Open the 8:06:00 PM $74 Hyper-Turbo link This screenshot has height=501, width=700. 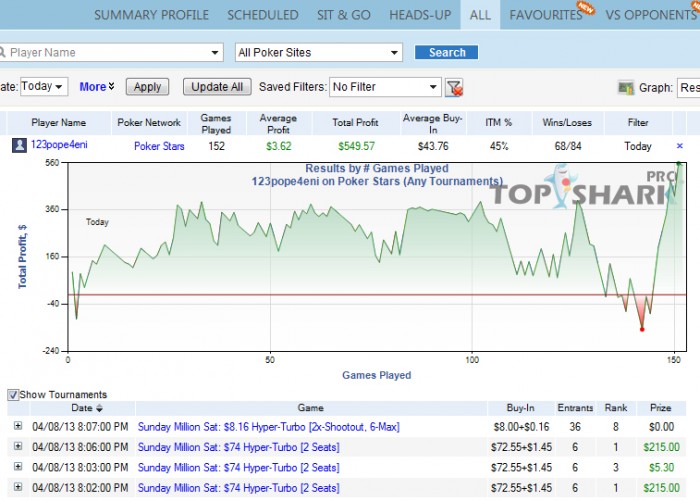tap(238, 447)
